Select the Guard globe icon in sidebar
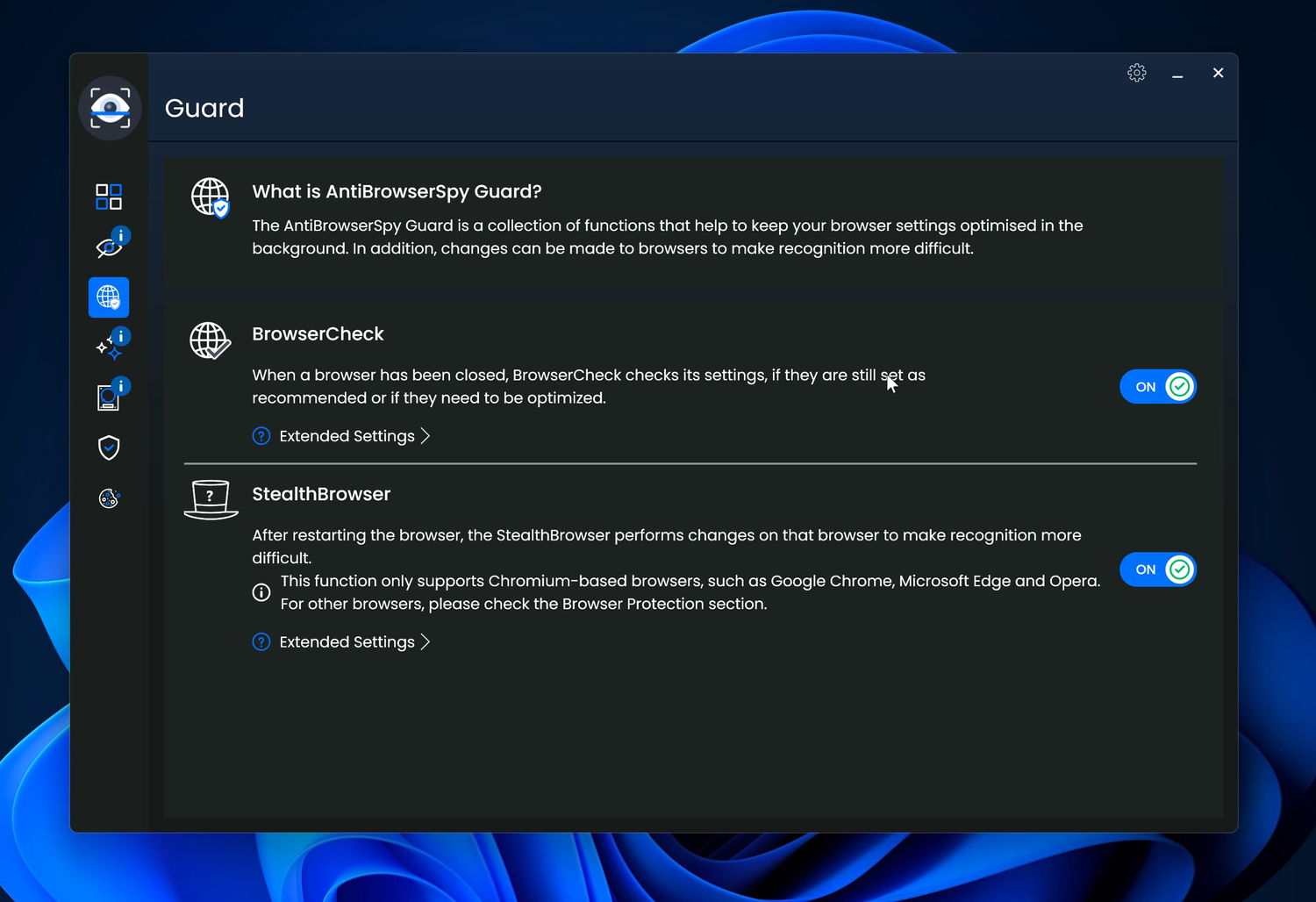This screenshot has width=1316, height=902. (109, 297)
